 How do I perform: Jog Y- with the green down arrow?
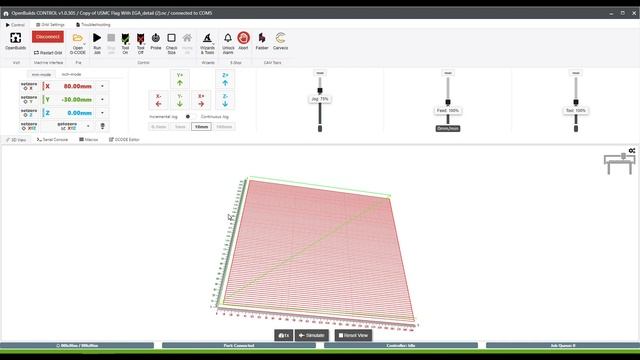[x=180, y=100]
